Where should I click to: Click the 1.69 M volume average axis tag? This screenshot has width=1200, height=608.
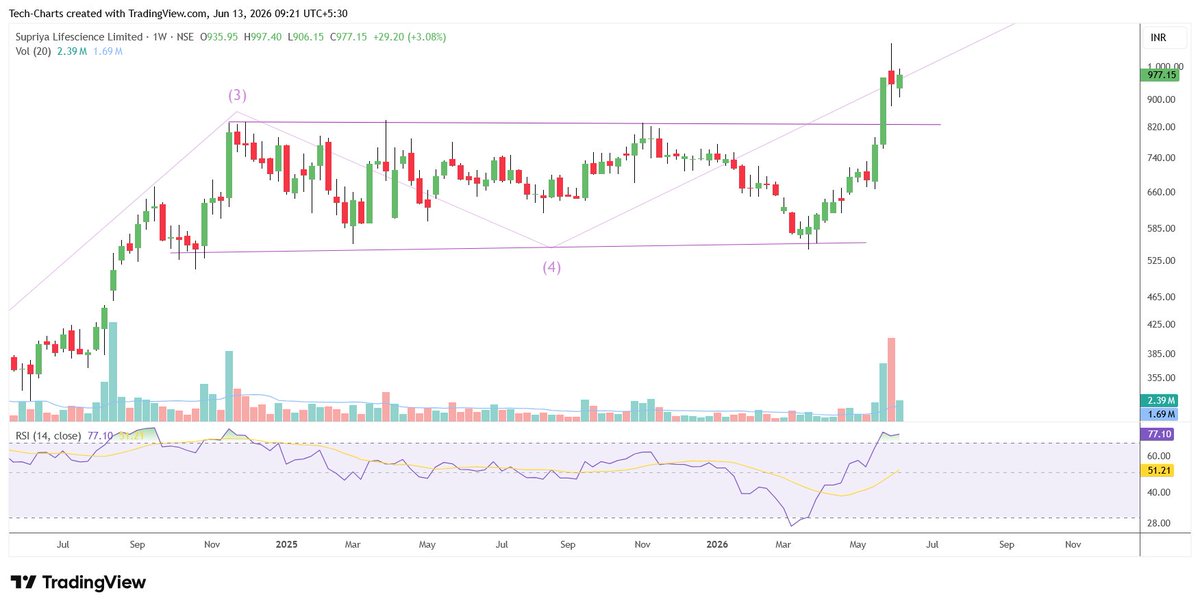(1159, 414)
